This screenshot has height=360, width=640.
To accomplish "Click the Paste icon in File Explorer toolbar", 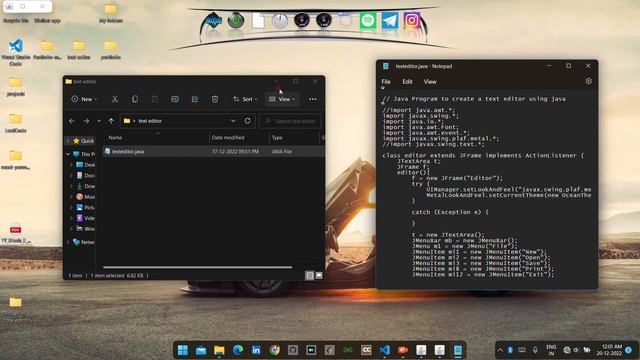I will point(155,99).
